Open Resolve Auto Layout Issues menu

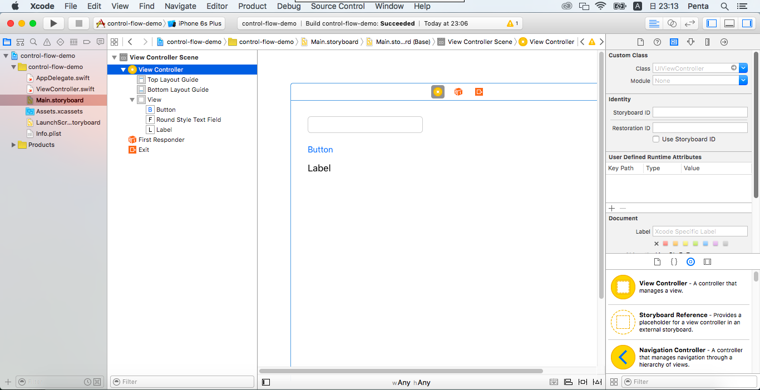[x=597, y=382]
